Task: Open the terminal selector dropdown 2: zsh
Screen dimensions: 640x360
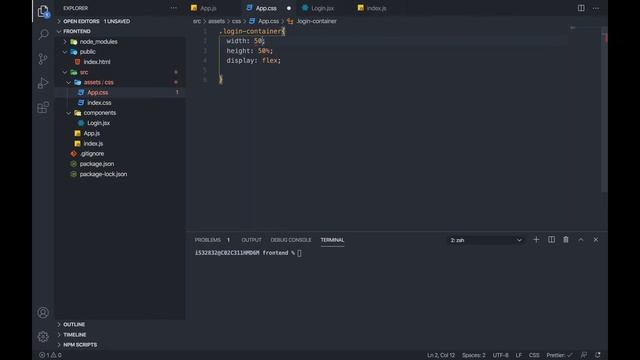Action: point(486,240)
